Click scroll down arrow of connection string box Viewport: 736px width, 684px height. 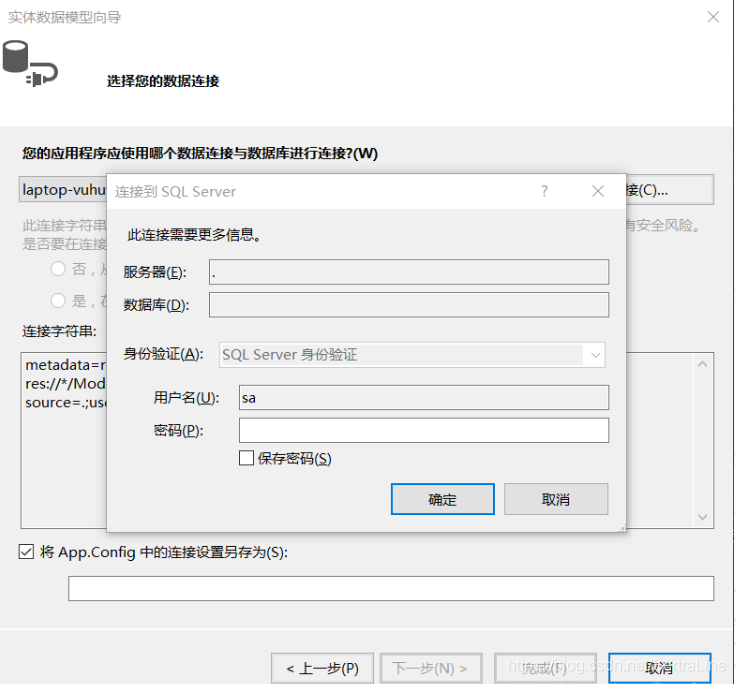tap(703, 517)
